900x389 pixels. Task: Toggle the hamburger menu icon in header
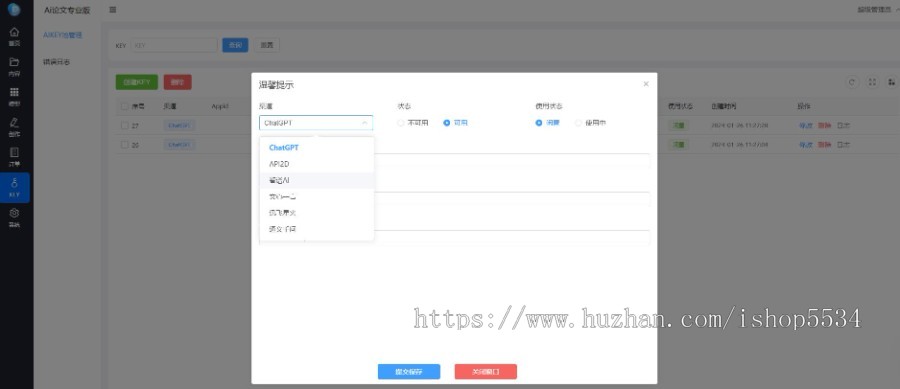click(113, 10)
